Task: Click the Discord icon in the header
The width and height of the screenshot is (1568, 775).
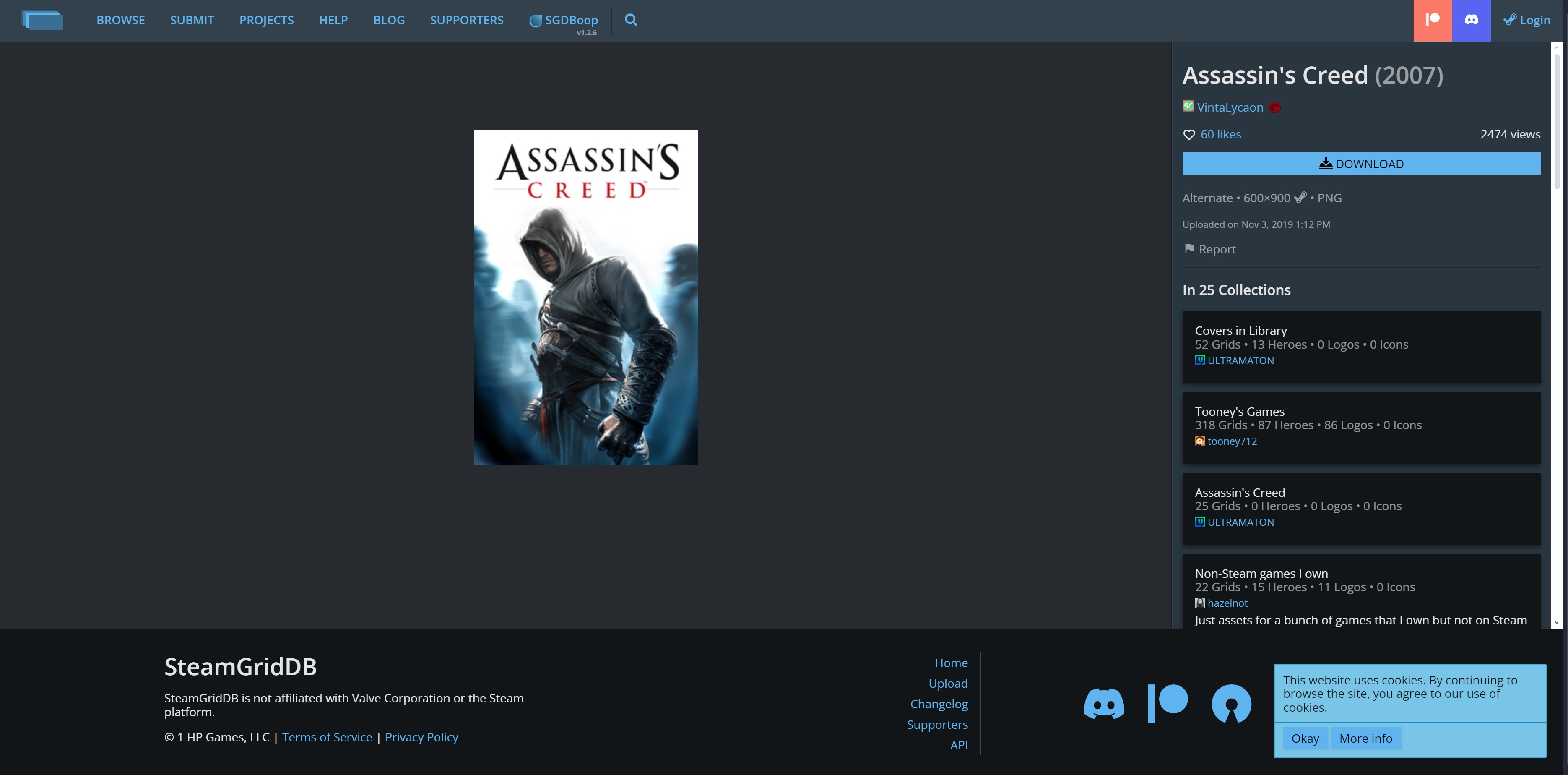Action: 1471,20
